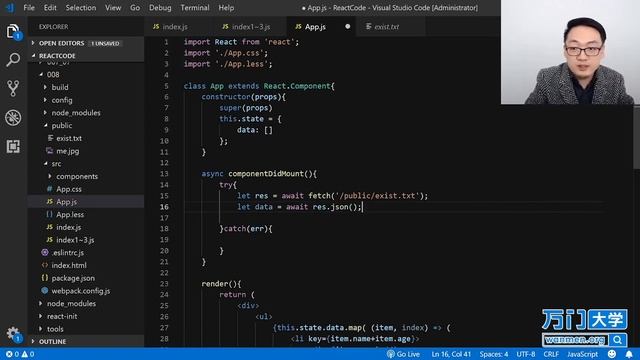The height and width of the screenshot is (360, 640).
Task: Start Go Live server from status bar
Action: (403, 354)
